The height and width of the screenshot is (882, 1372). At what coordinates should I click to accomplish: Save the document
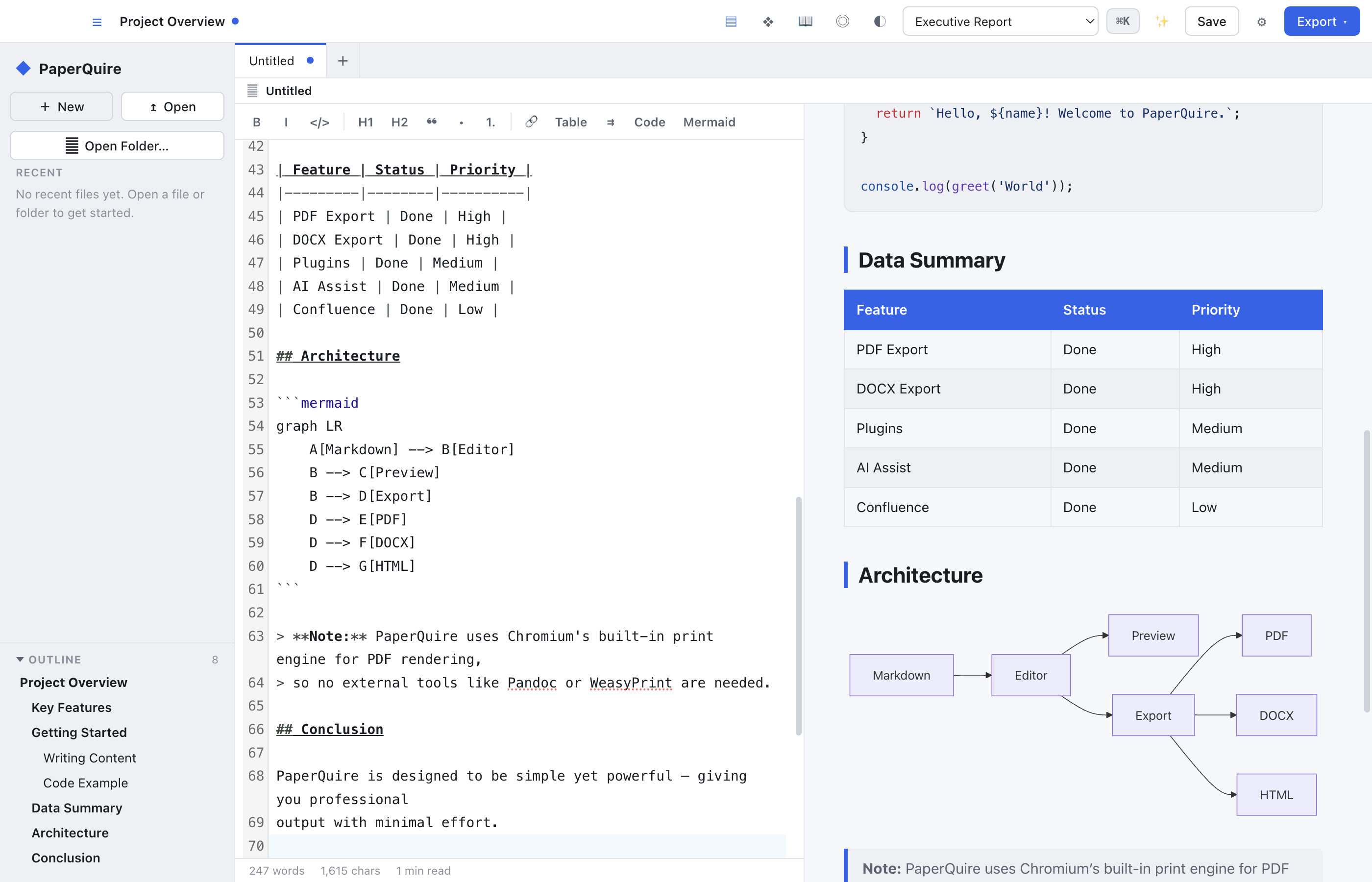coord(1212,22)
